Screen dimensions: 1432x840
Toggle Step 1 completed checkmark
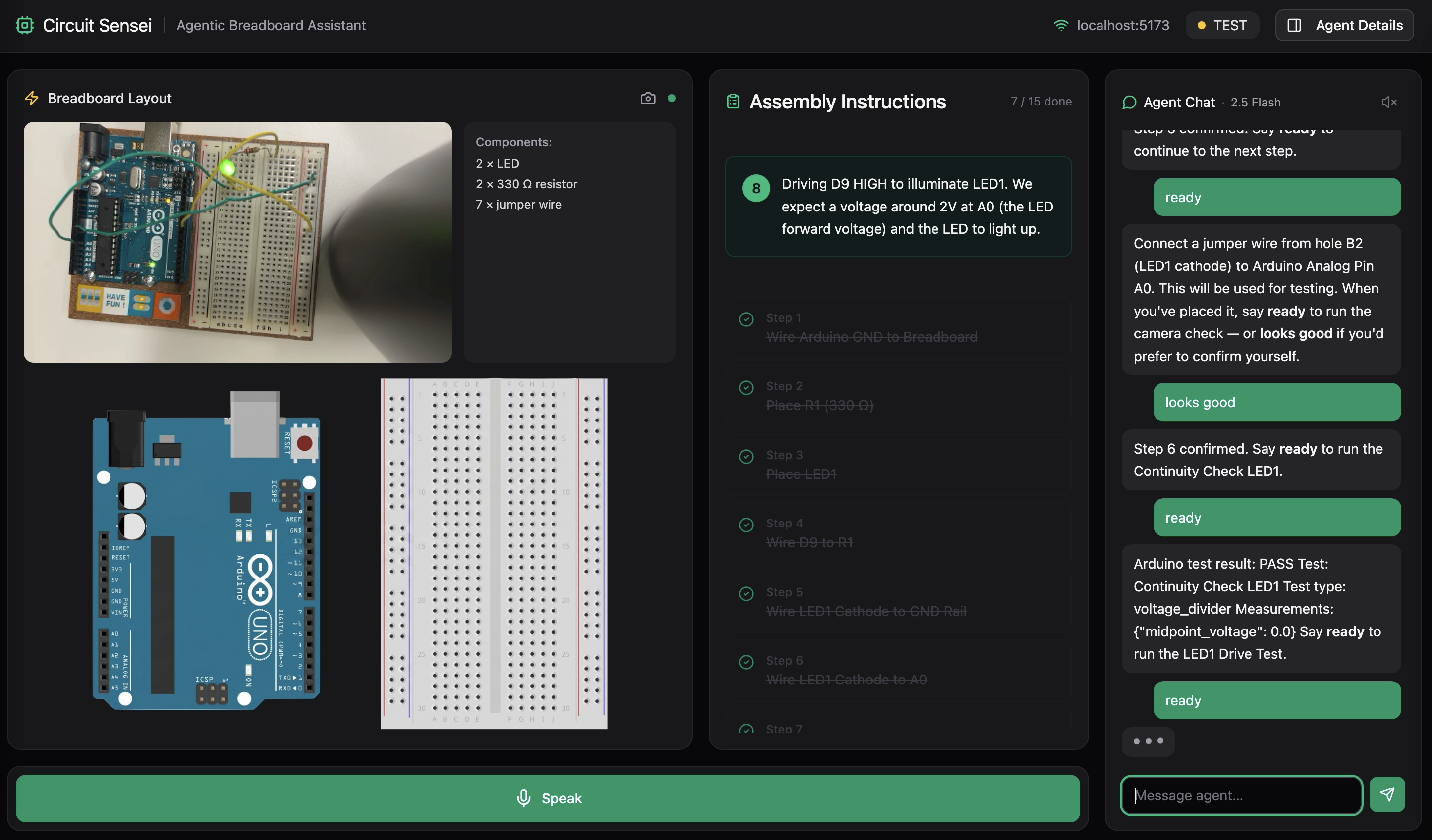pos(746,319)
